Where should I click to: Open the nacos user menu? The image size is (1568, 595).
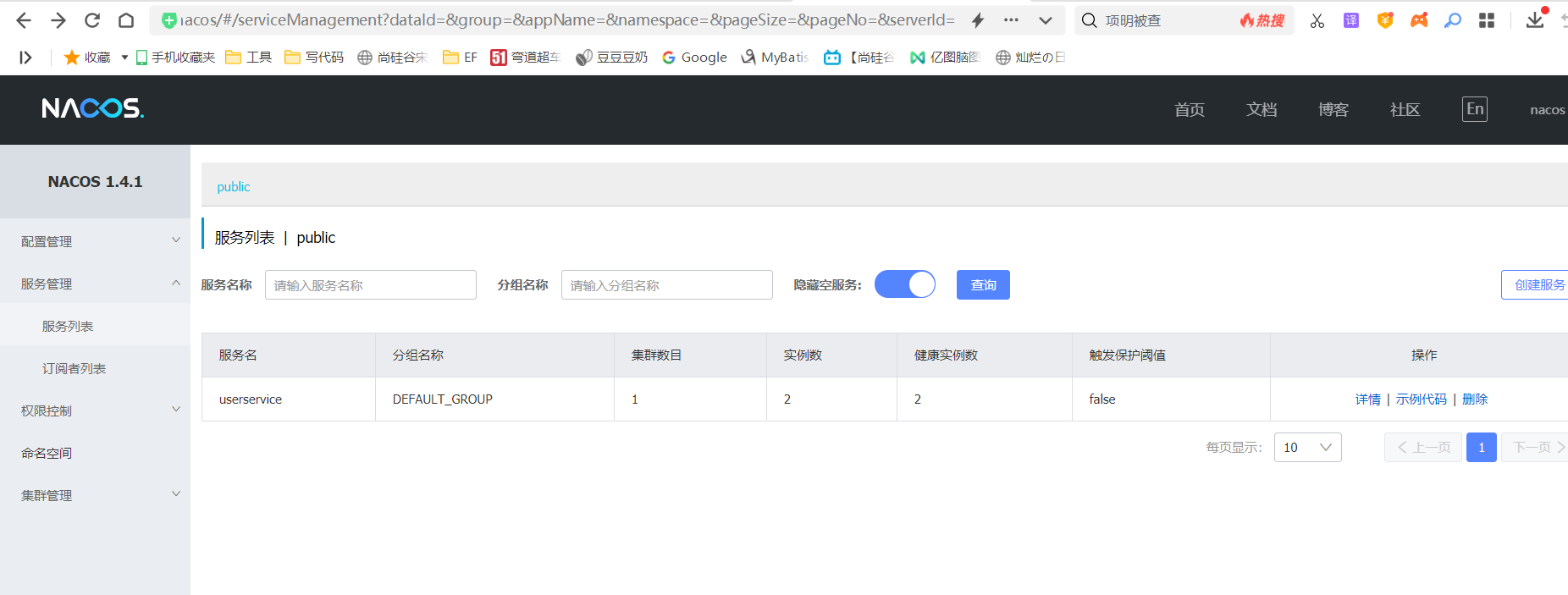pos(1548,109)
